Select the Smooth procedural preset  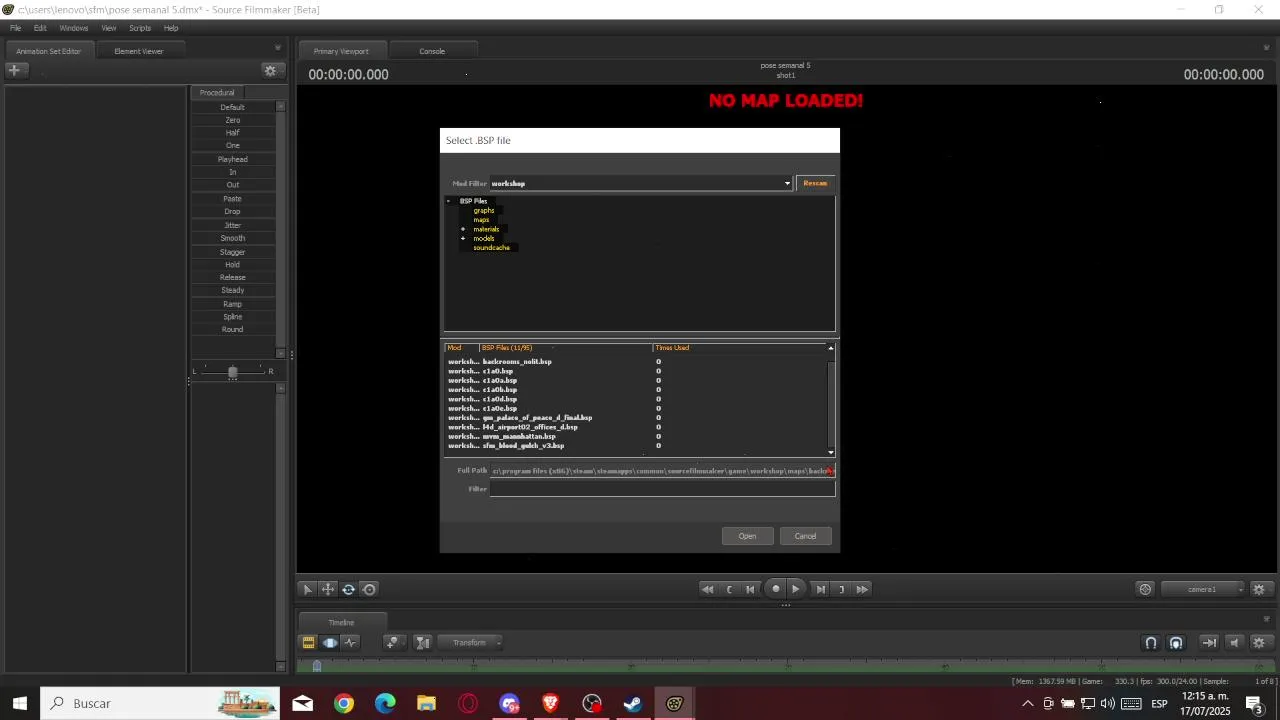[x=233, y=238]
